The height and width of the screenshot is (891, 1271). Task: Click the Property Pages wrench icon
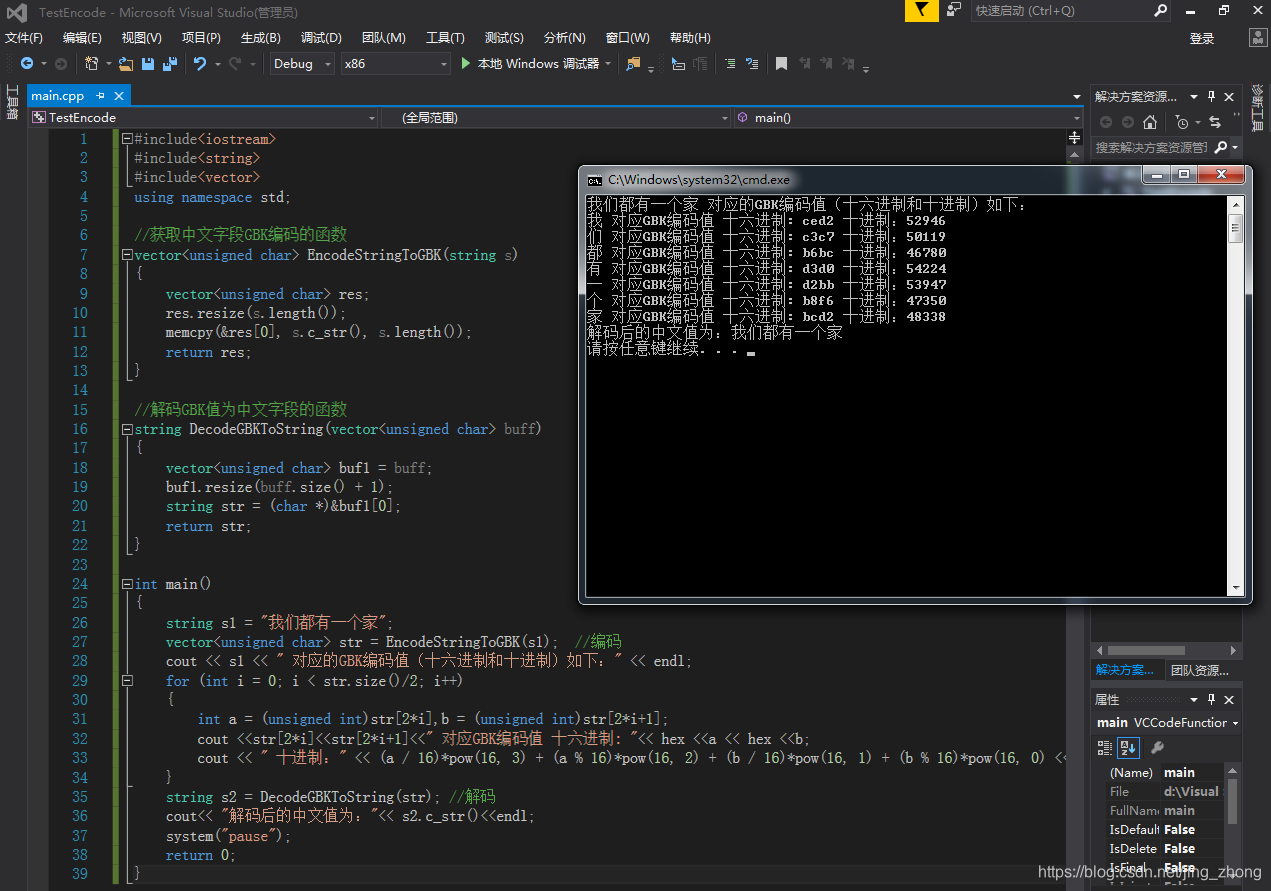click(1157, 747)
